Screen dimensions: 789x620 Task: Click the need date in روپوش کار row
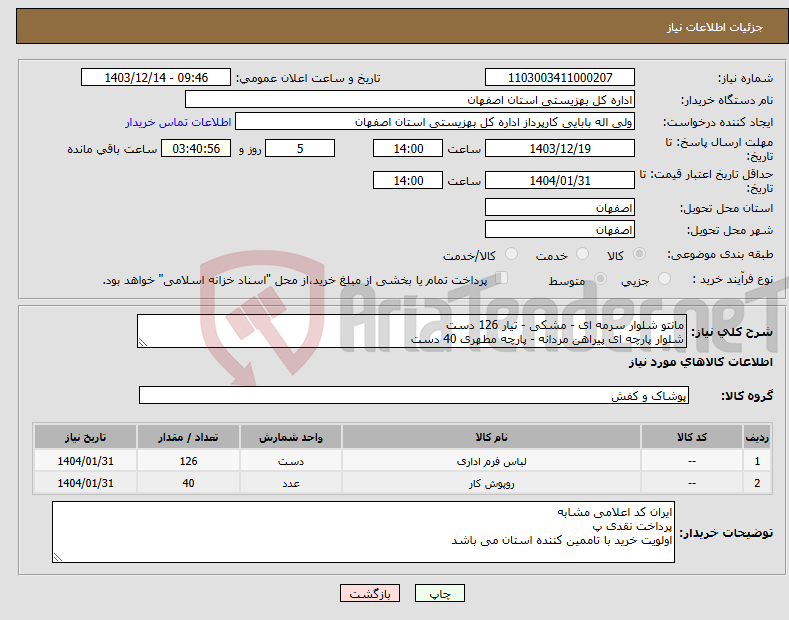tap(86, 483)
